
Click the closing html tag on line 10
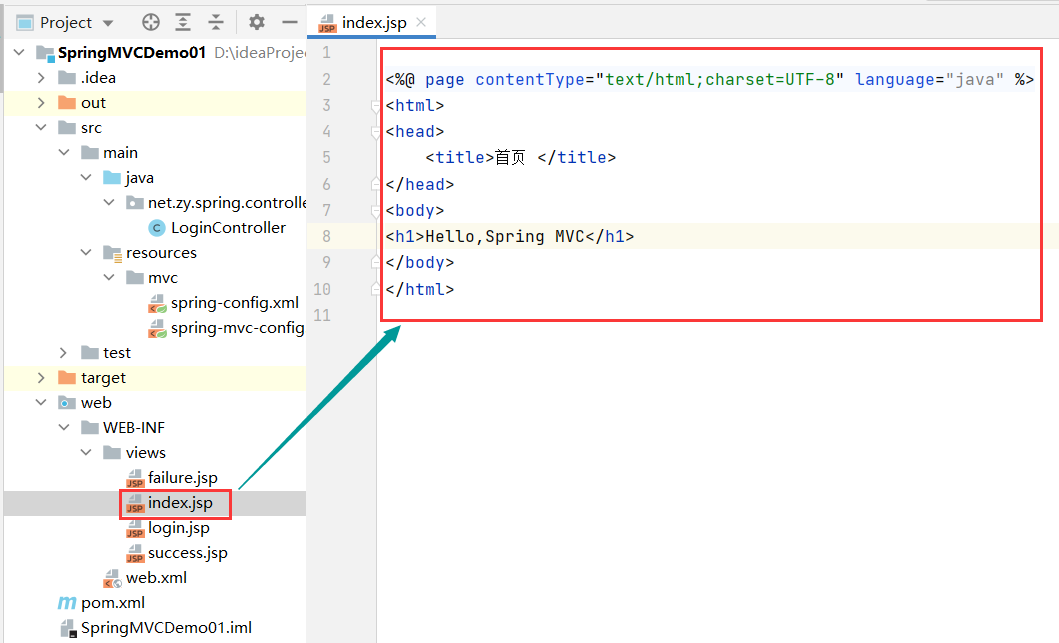(x=419, y=289)
